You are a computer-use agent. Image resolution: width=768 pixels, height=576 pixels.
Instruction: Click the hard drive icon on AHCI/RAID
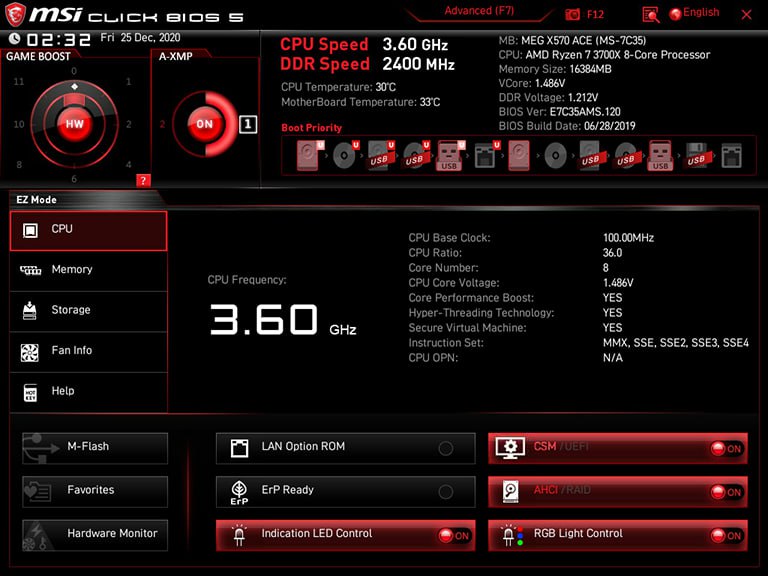(x=510, y=491)
